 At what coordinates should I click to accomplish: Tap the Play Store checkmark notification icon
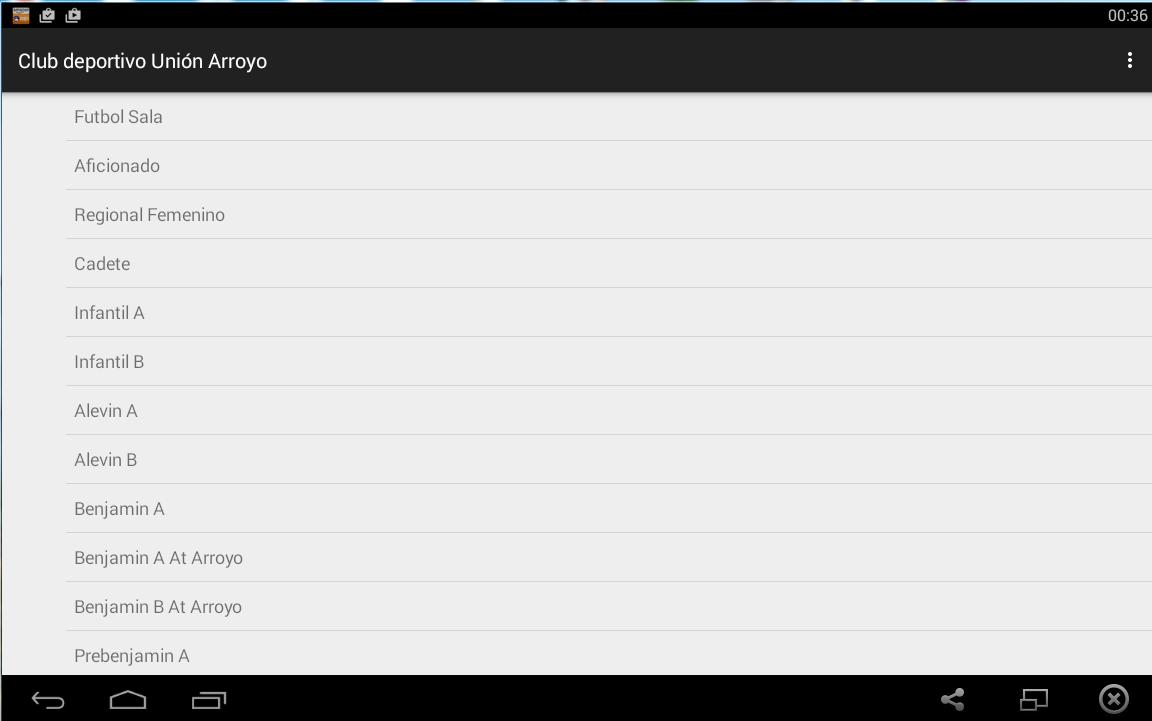coord(47,15)
